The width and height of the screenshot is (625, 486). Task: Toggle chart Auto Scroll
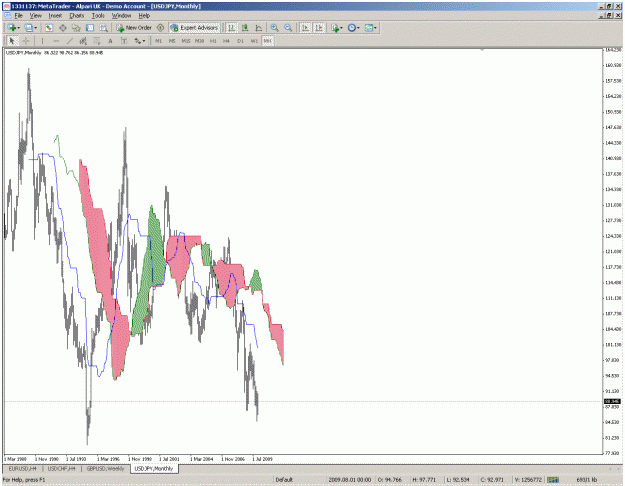pyautogui.click(x=305, y=28)
